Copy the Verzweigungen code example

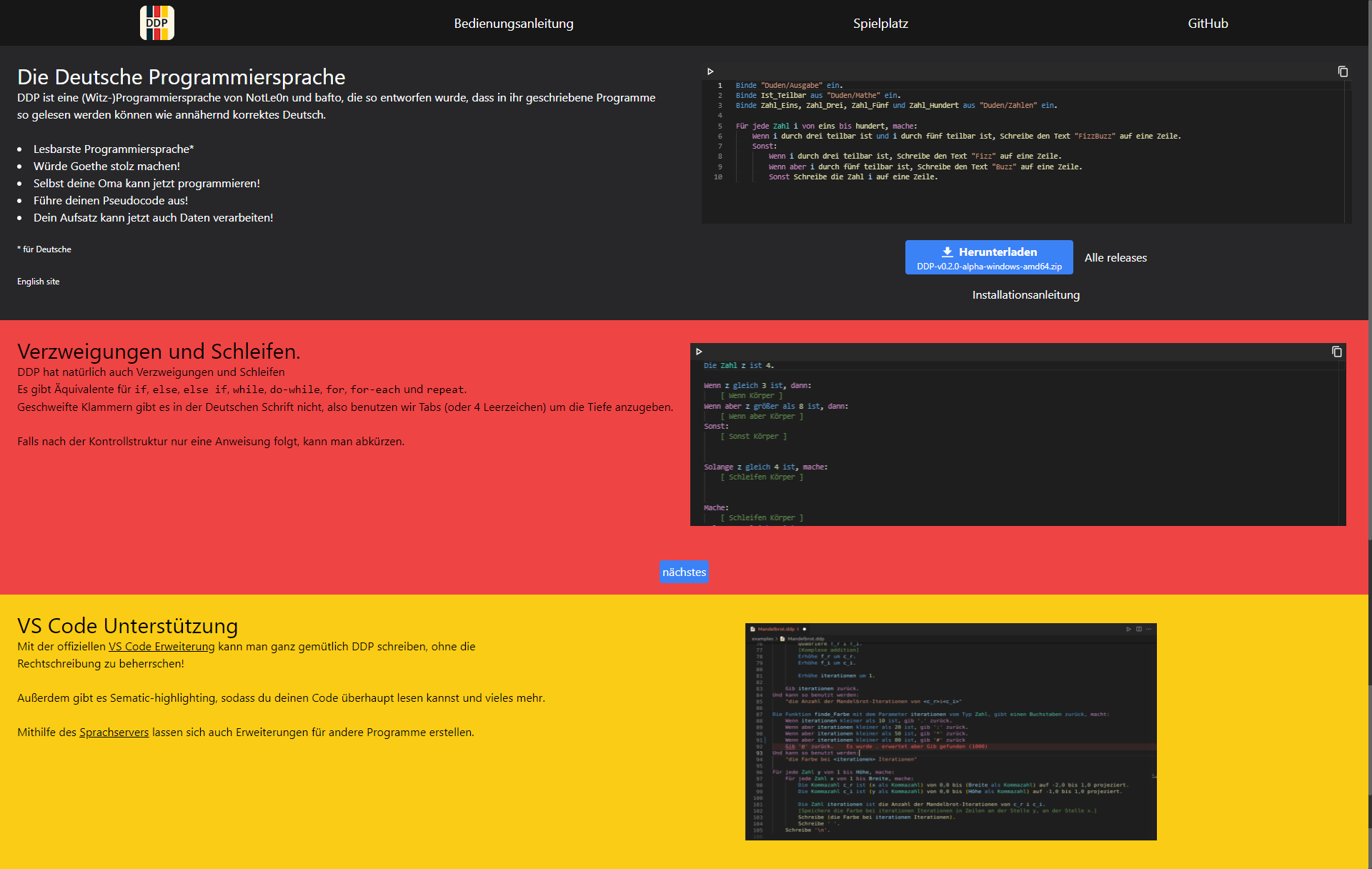pos(1337,352)
